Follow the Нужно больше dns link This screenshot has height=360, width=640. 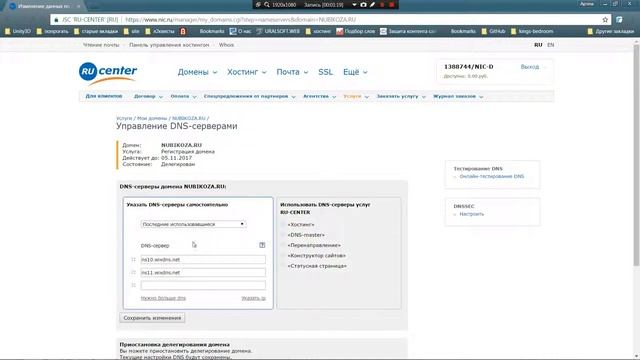[x=163, y=298]
